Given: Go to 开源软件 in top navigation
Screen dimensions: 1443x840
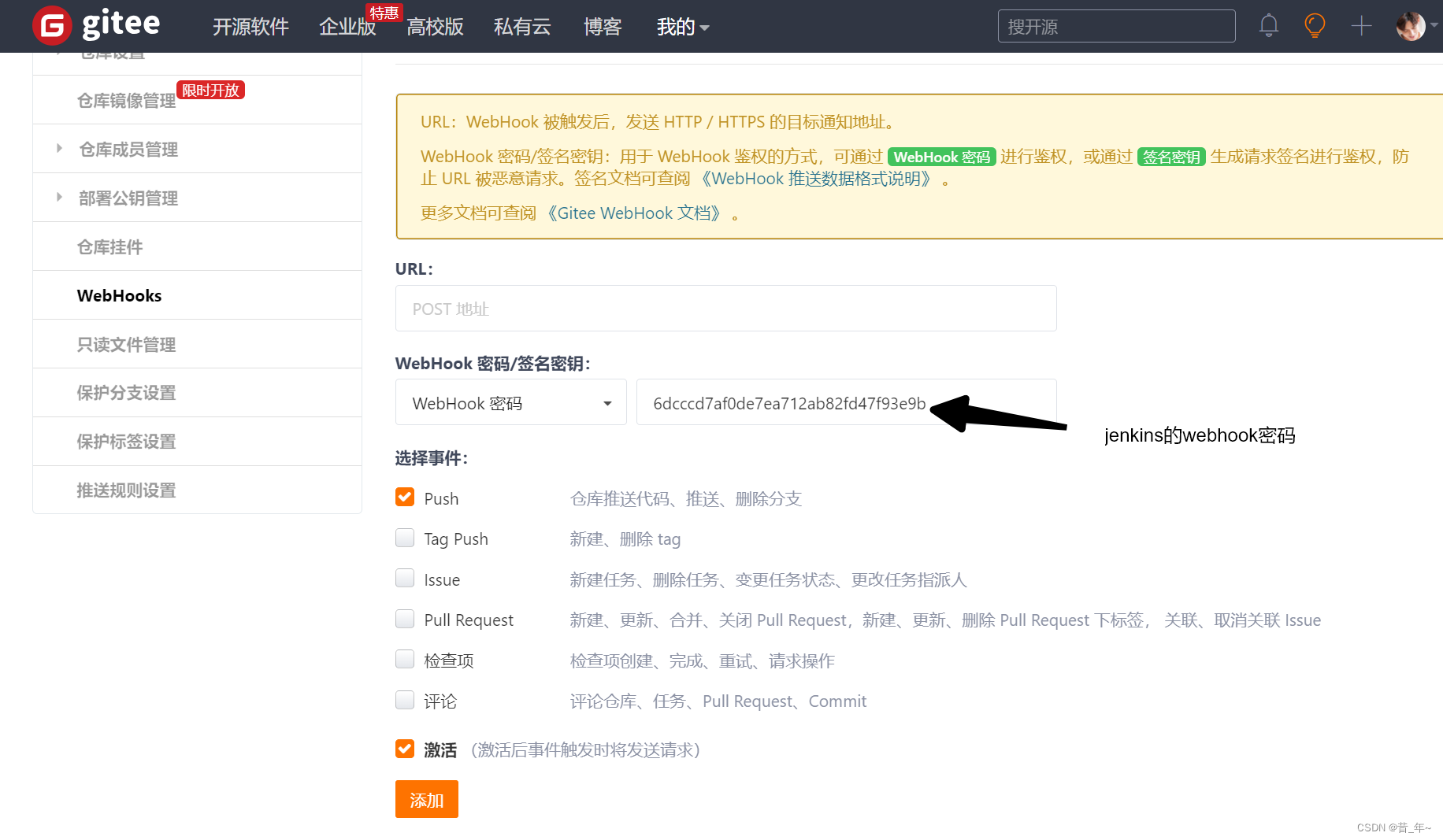Looking at the screenshot, I should point(250,27).
